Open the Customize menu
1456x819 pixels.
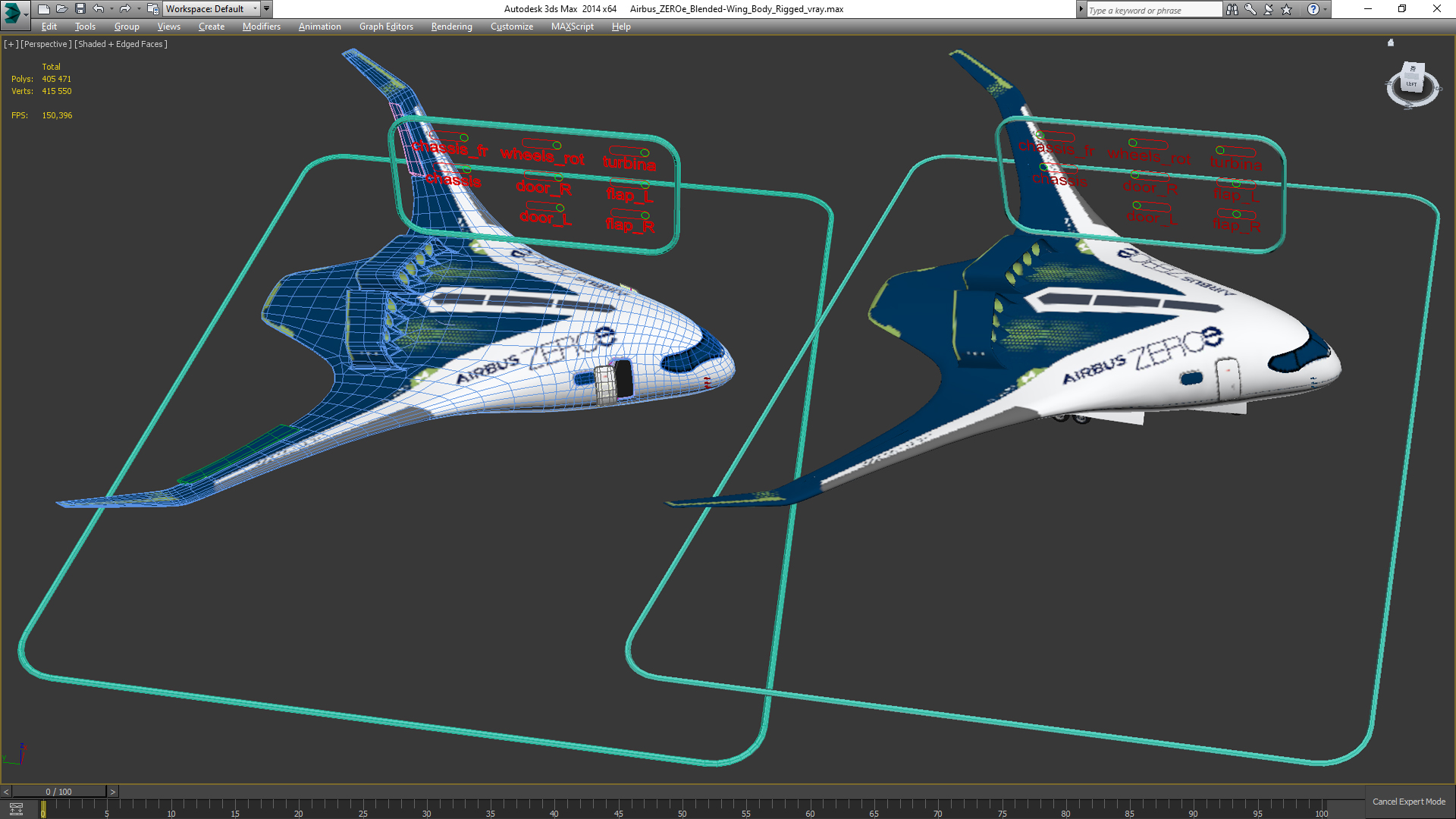(x=511, y=27)
